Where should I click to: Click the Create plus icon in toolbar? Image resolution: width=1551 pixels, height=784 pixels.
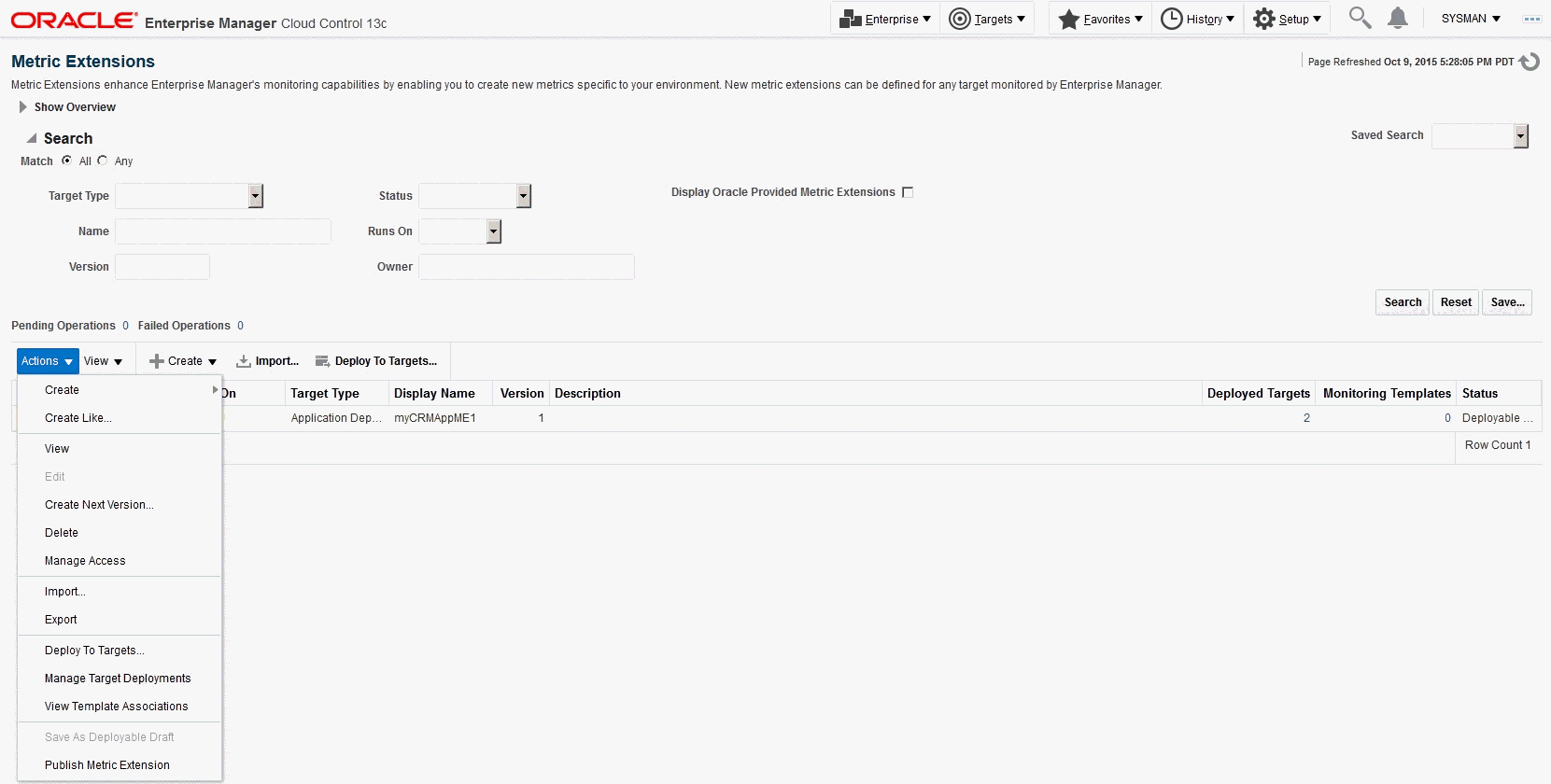coord(157,361)
